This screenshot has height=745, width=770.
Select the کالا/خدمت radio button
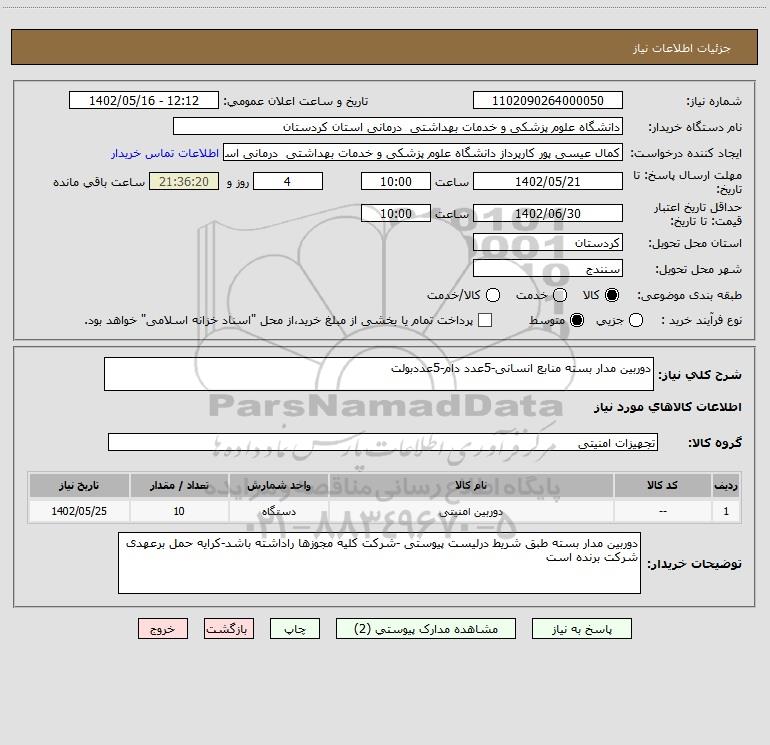point(493,295)
